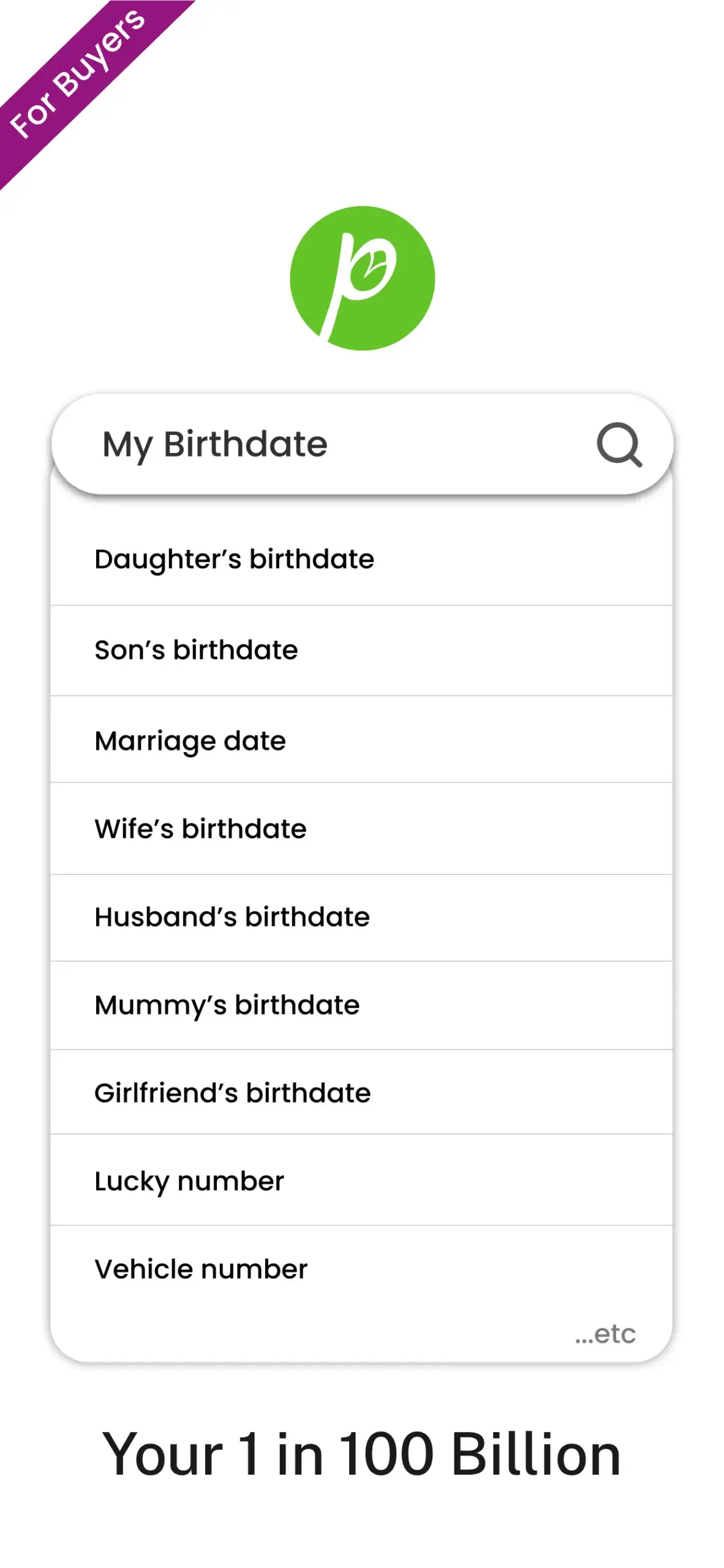Choose the Vehicle number suggestion
Viewport: 724px width, 1568px height.
(x=361, y=1269)
